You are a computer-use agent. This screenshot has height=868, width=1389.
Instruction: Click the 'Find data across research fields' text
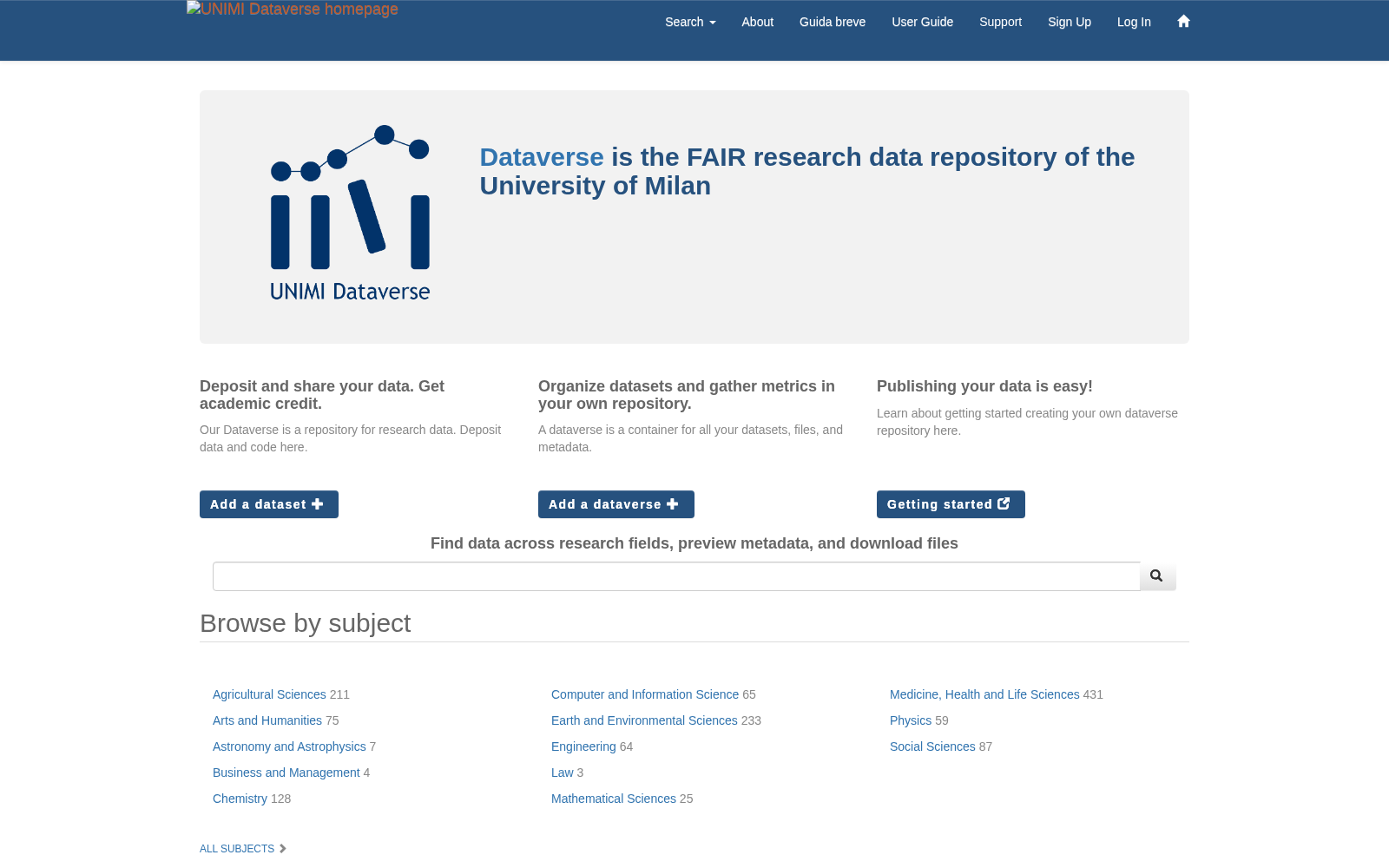tap(694, 543)
